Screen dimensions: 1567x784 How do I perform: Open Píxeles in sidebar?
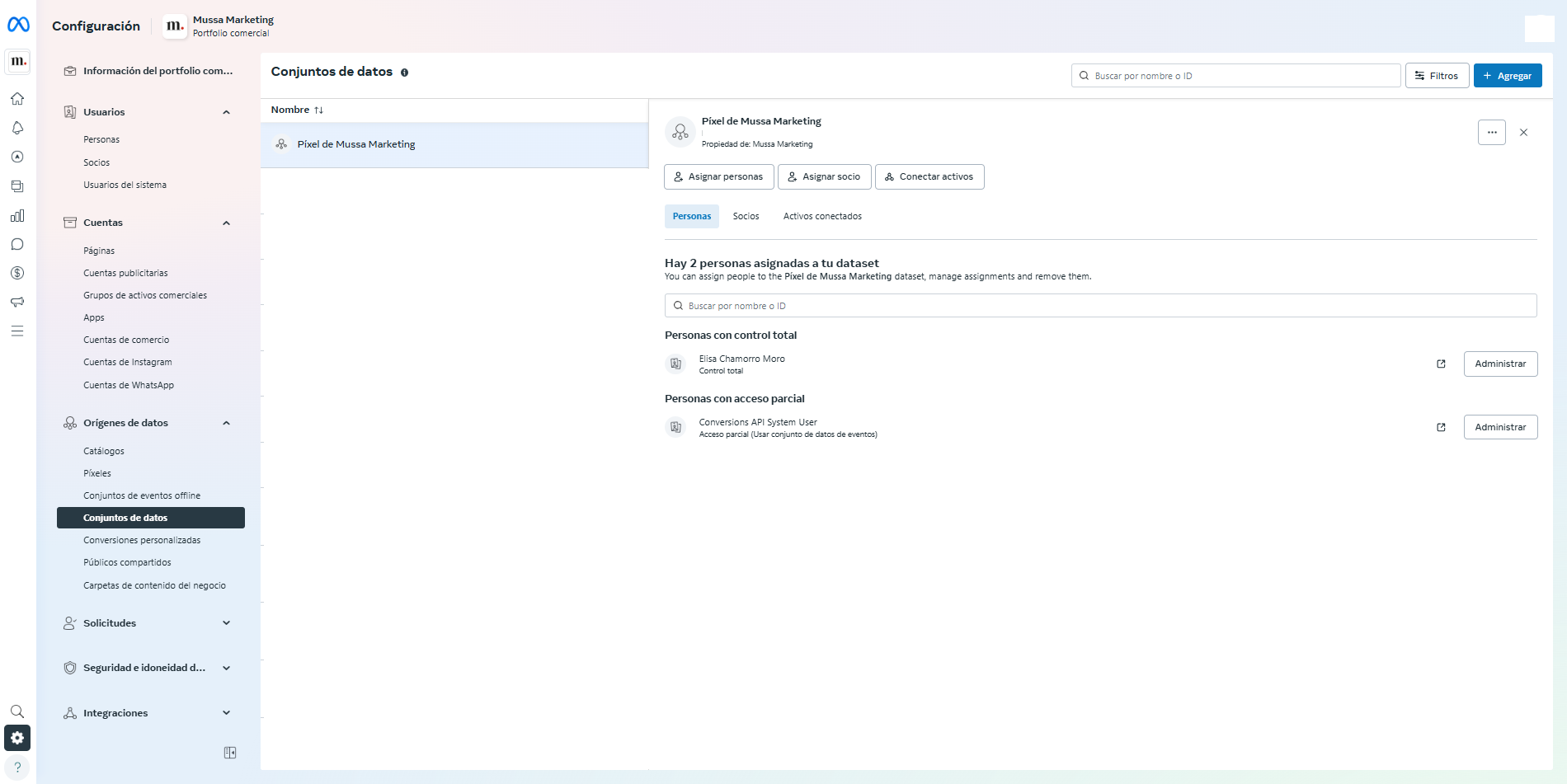97,473
